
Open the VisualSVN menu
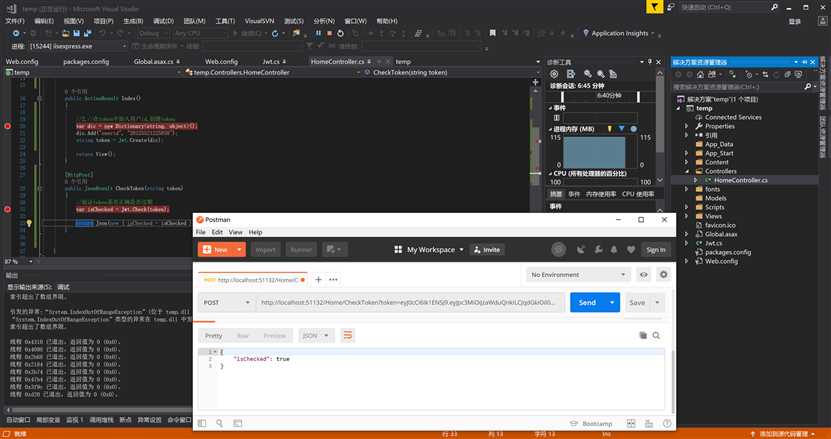tap(259, 21)
